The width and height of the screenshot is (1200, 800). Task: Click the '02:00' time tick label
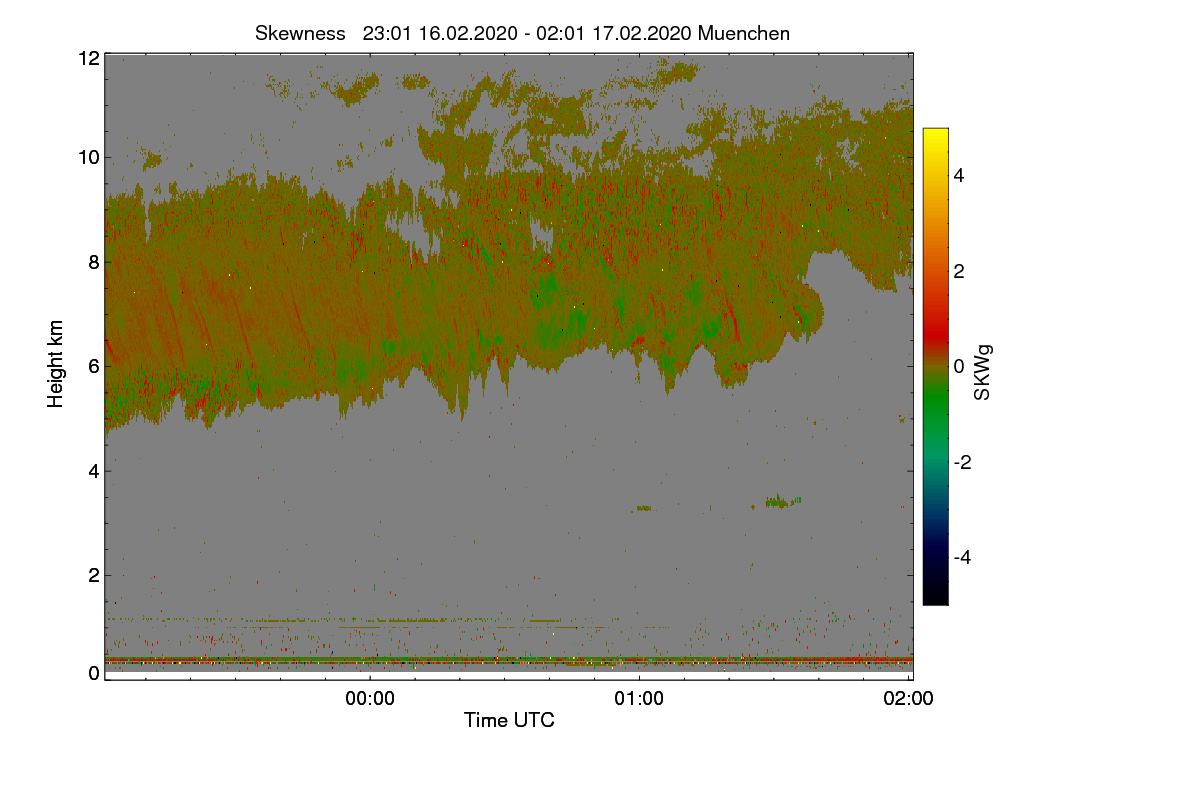pyautogui.click(x=909, y=699)
